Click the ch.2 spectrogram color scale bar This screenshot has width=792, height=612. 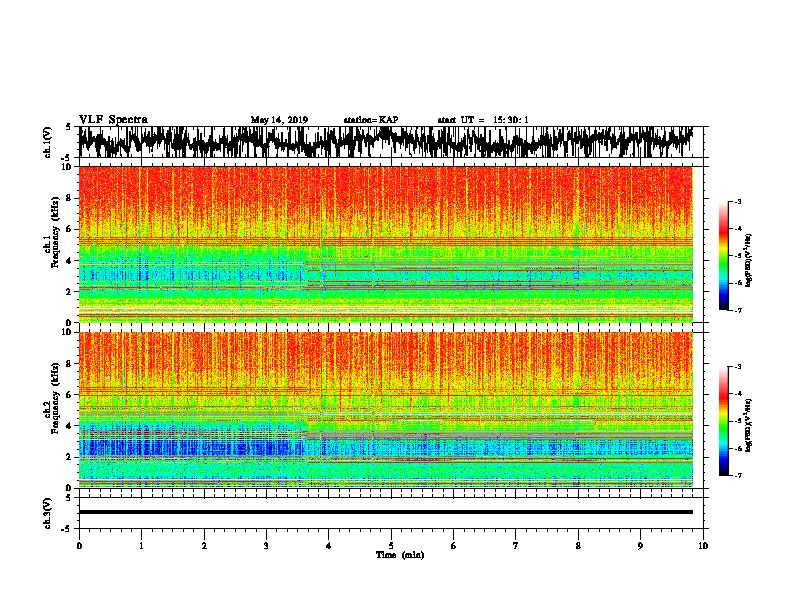[723, 421]
